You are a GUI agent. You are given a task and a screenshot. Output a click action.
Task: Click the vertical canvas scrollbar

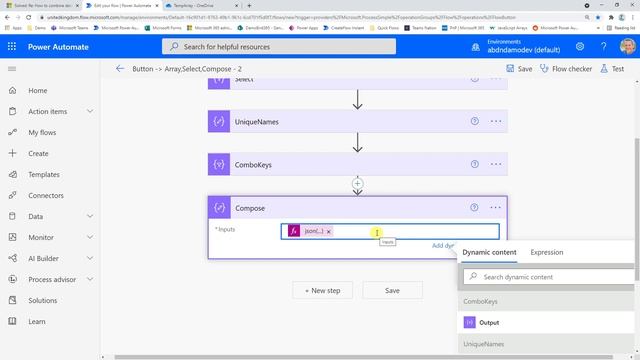coord(637,208)
